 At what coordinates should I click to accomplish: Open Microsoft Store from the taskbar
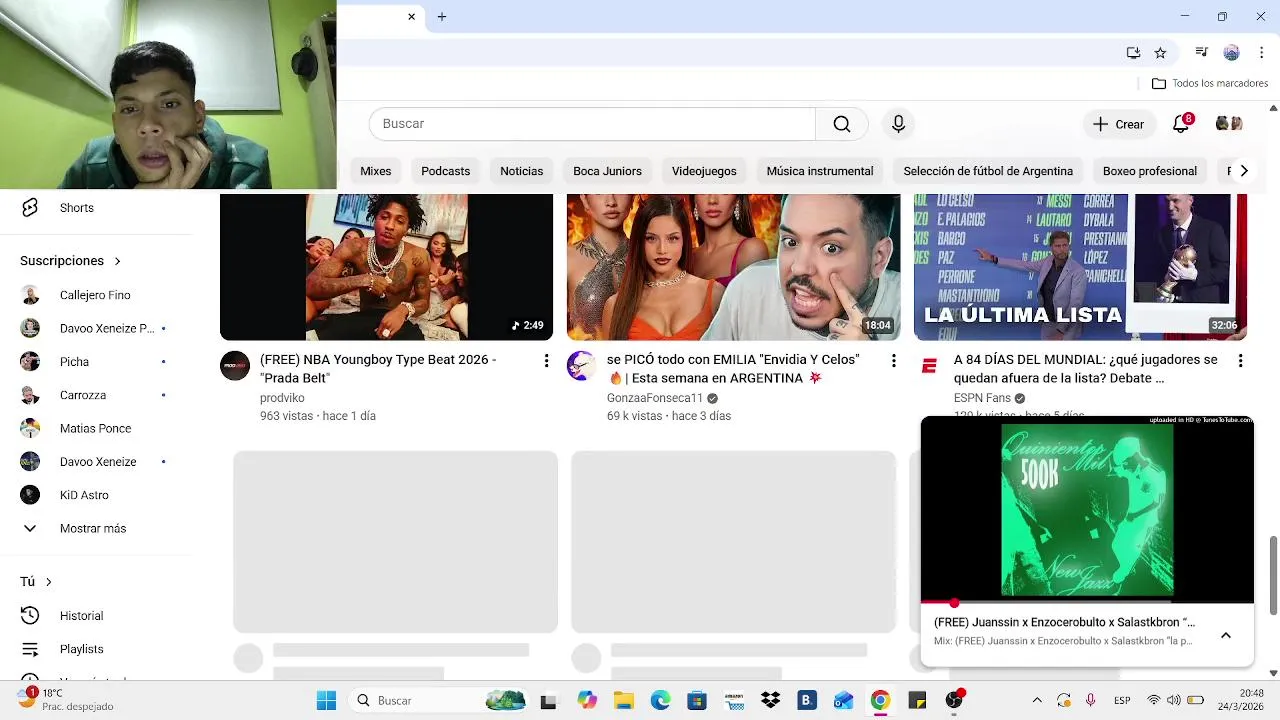(x=697, y=701)
